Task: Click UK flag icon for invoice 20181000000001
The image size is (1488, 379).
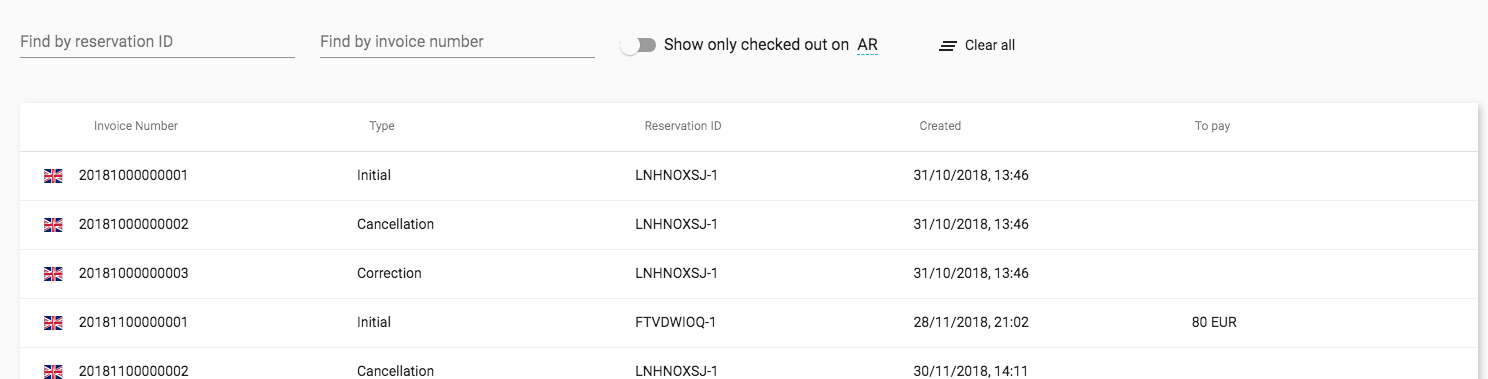Action: click(x=53, y=176)
